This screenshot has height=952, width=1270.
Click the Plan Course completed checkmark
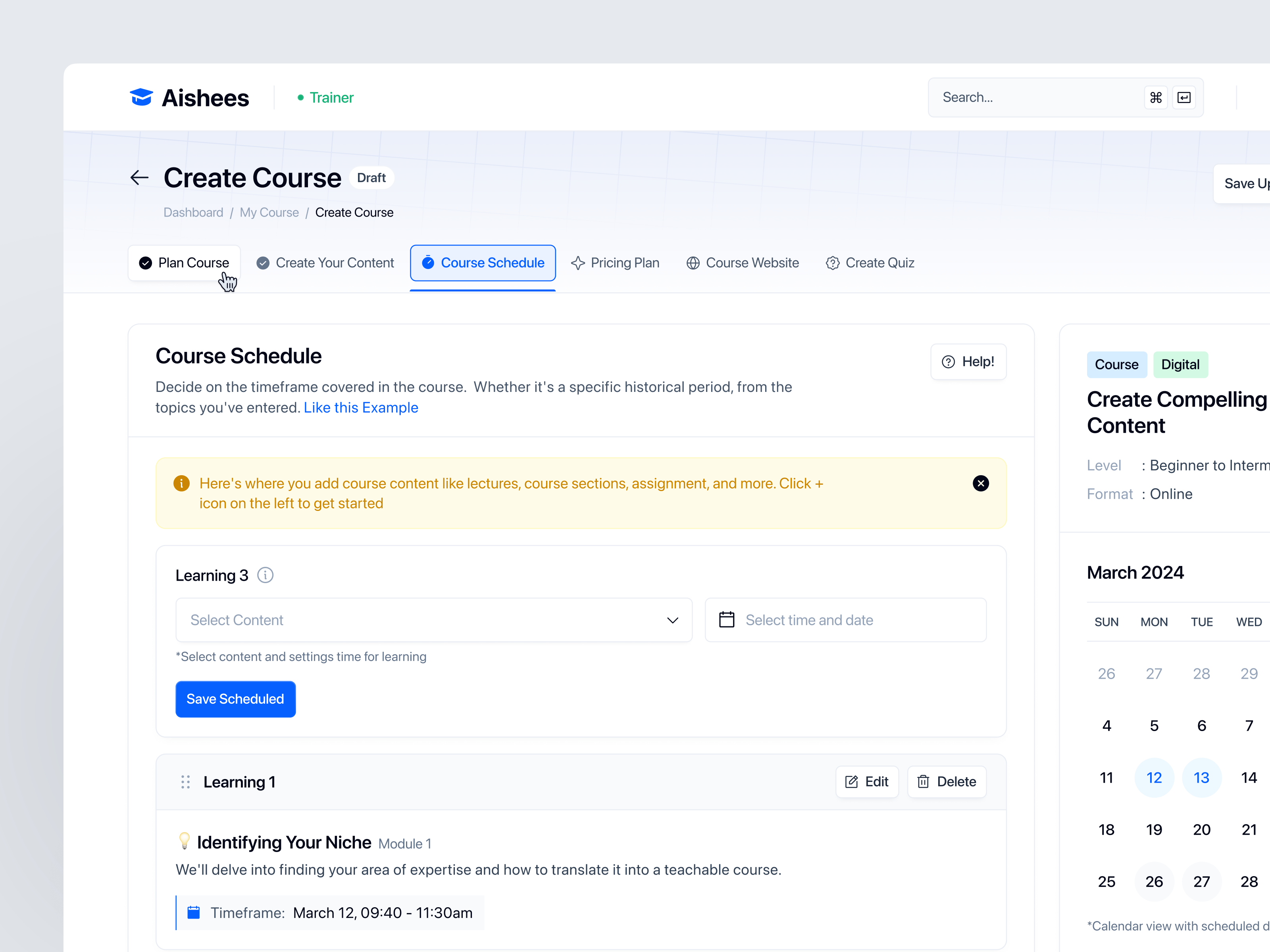point(145,263)
